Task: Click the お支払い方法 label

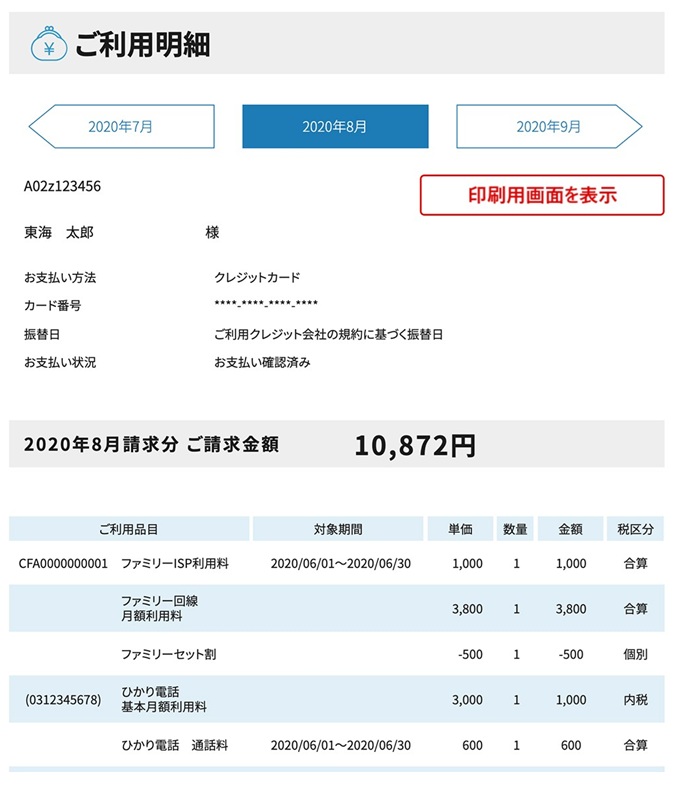Action: (60, 277)
